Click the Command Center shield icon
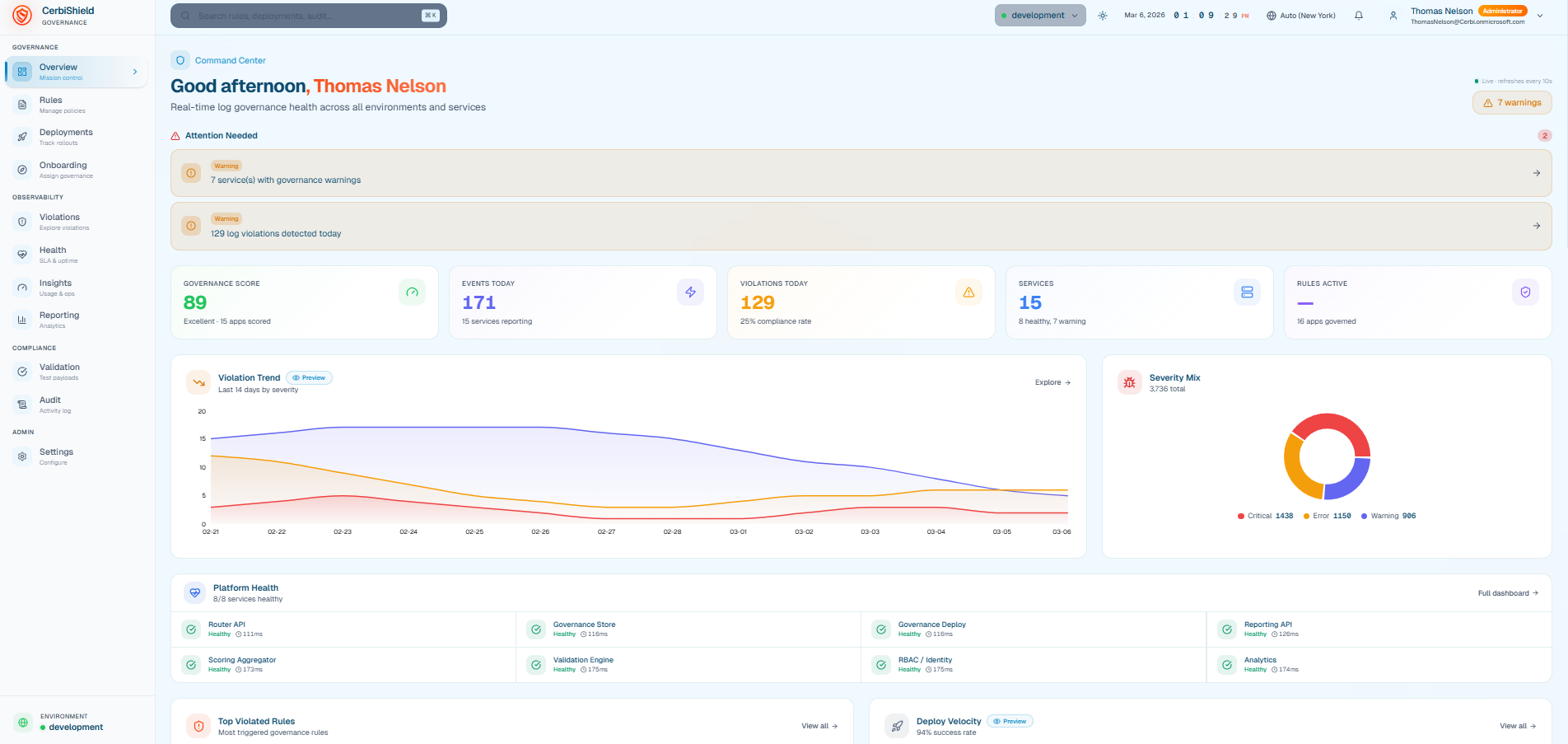1568x744 pixels. click(x=180, y=60)
